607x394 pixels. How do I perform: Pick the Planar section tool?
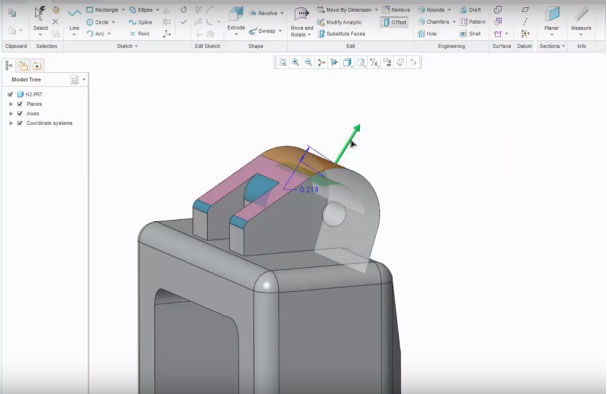(551, 21)
